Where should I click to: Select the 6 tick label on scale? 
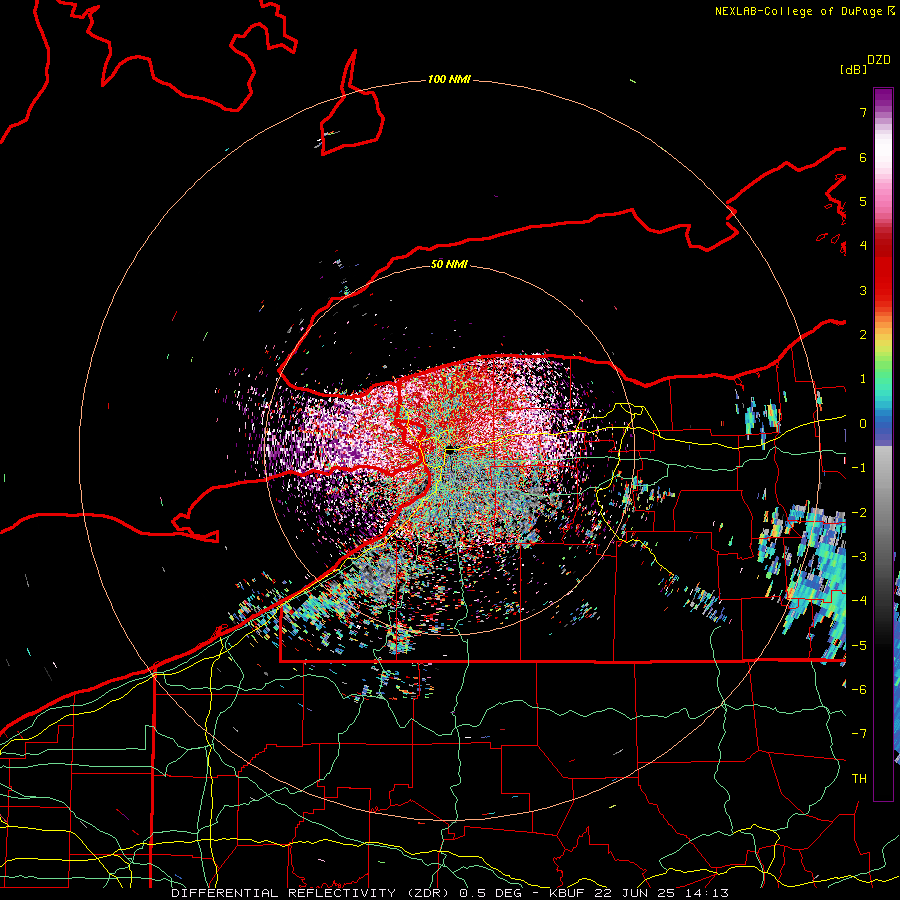coord(863,157)
